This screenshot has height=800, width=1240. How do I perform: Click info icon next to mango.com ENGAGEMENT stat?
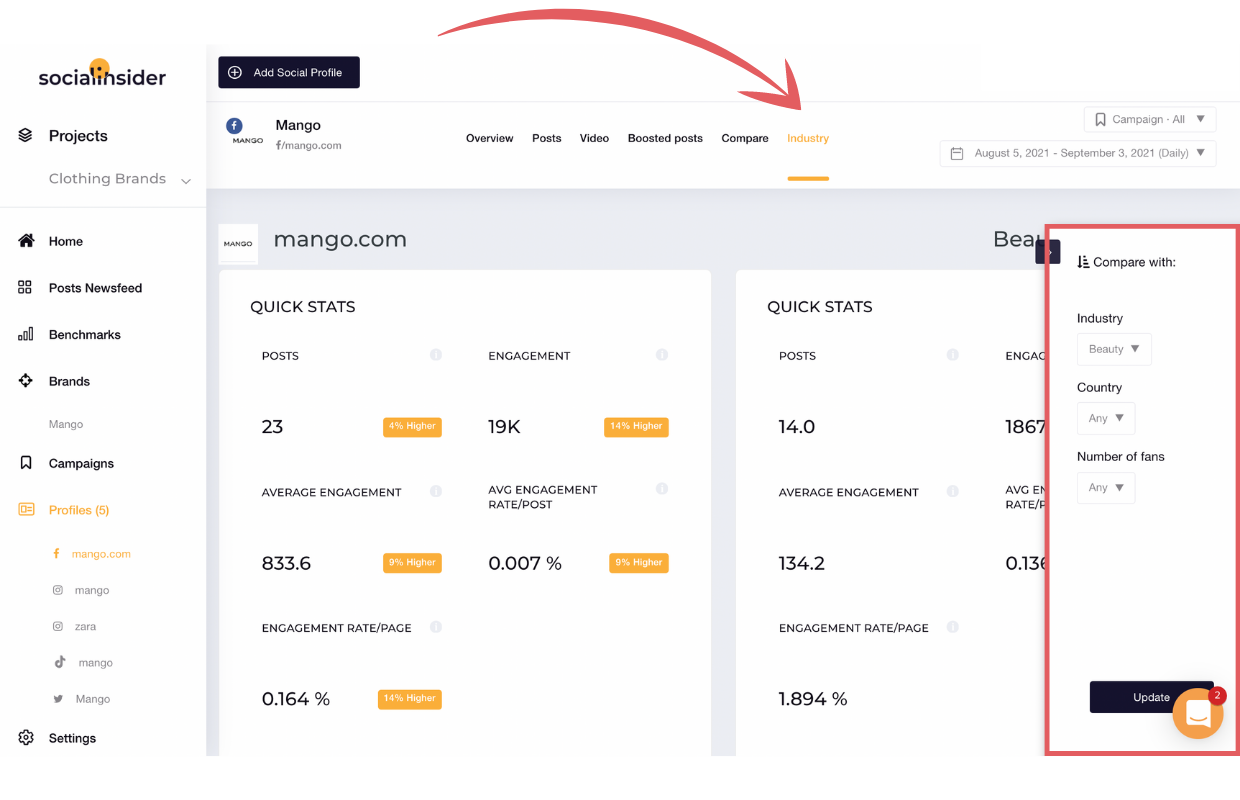[662, 355]
